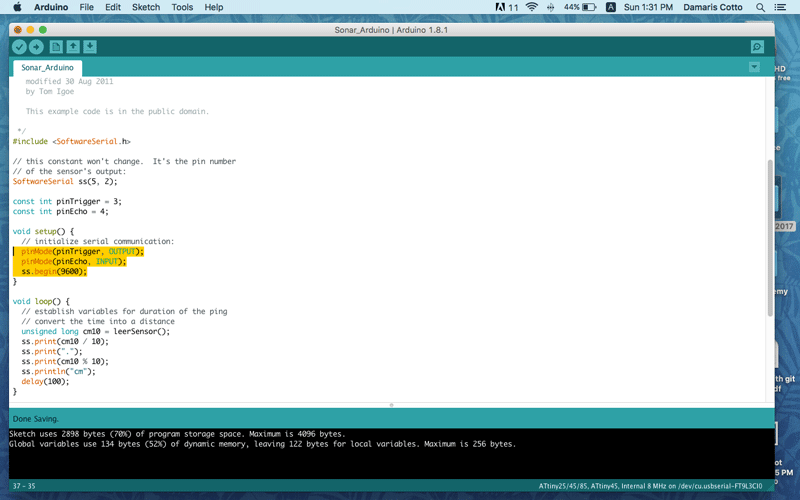Open the Help menu
800x500 pixels.
tap(214, 7)
